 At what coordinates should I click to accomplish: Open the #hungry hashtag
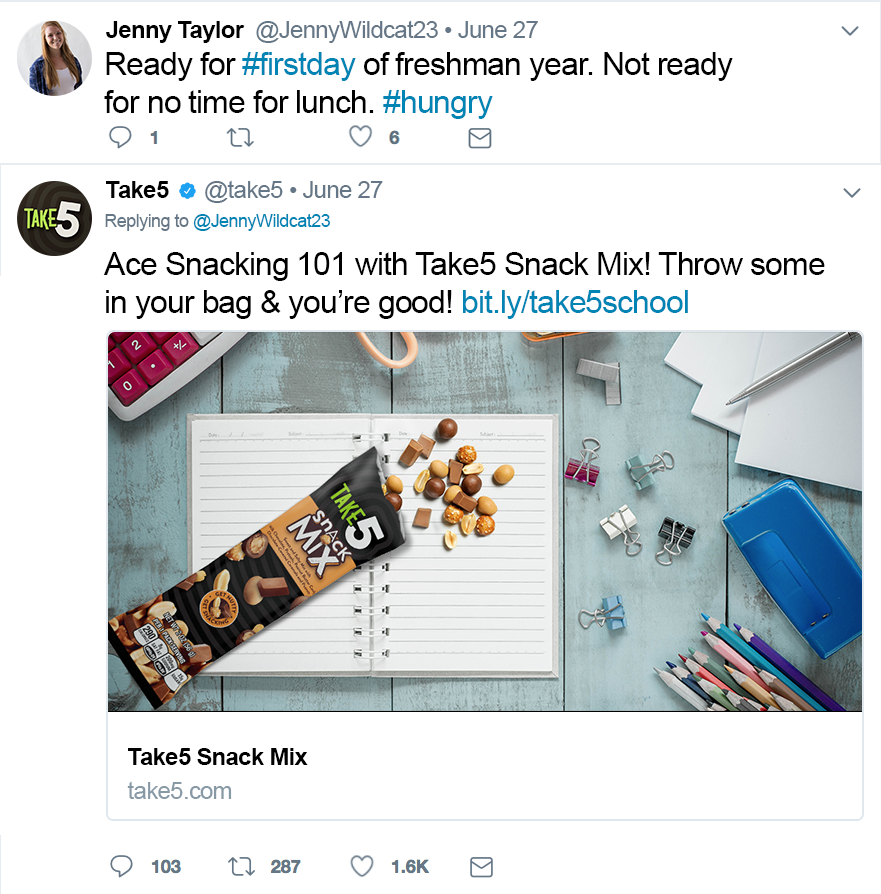click(437, 102)
